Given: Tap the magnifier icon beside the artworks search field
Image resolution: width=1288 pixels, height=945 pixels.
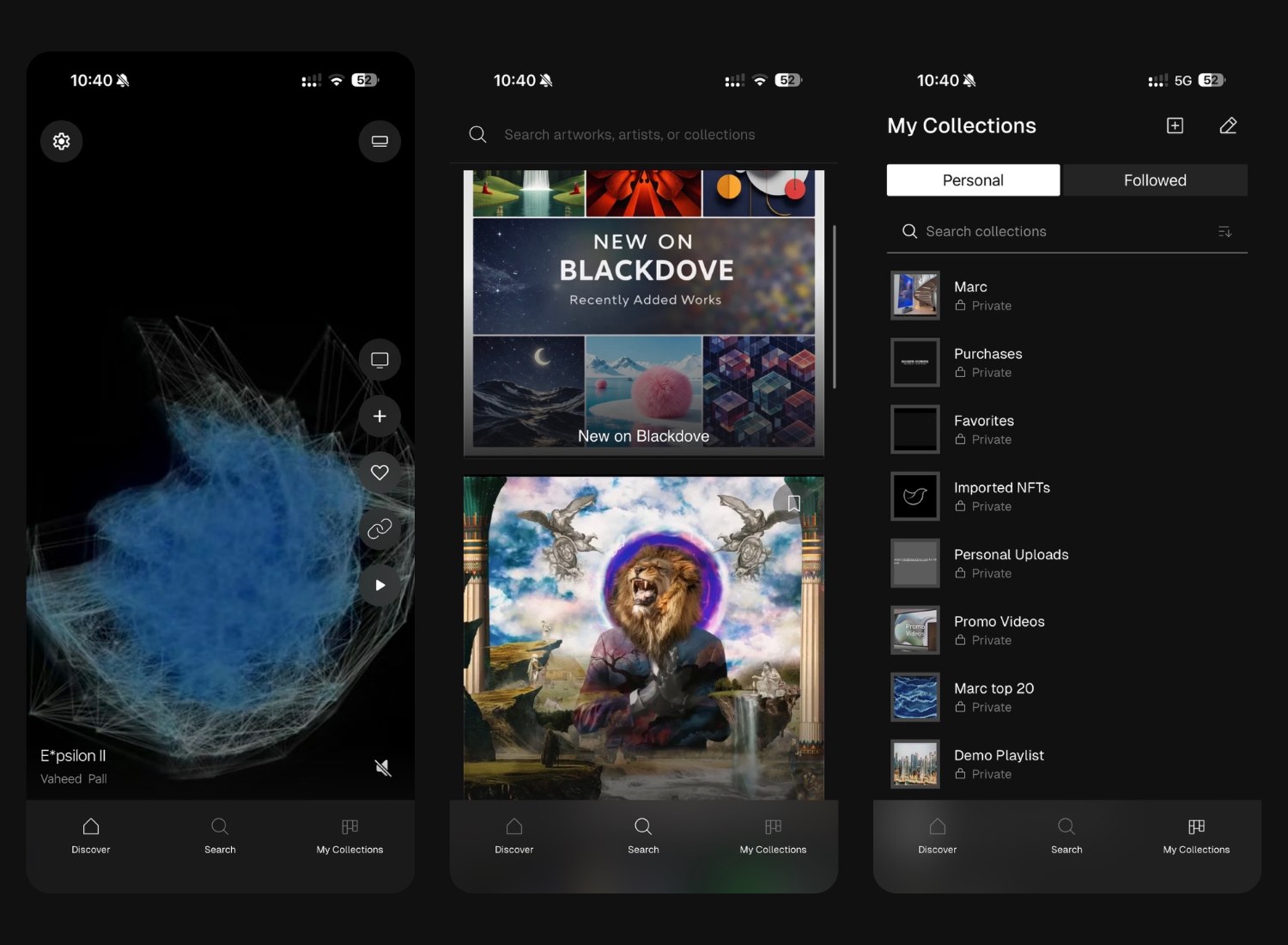Looking at the screenshot, I should tap(477, 135).
